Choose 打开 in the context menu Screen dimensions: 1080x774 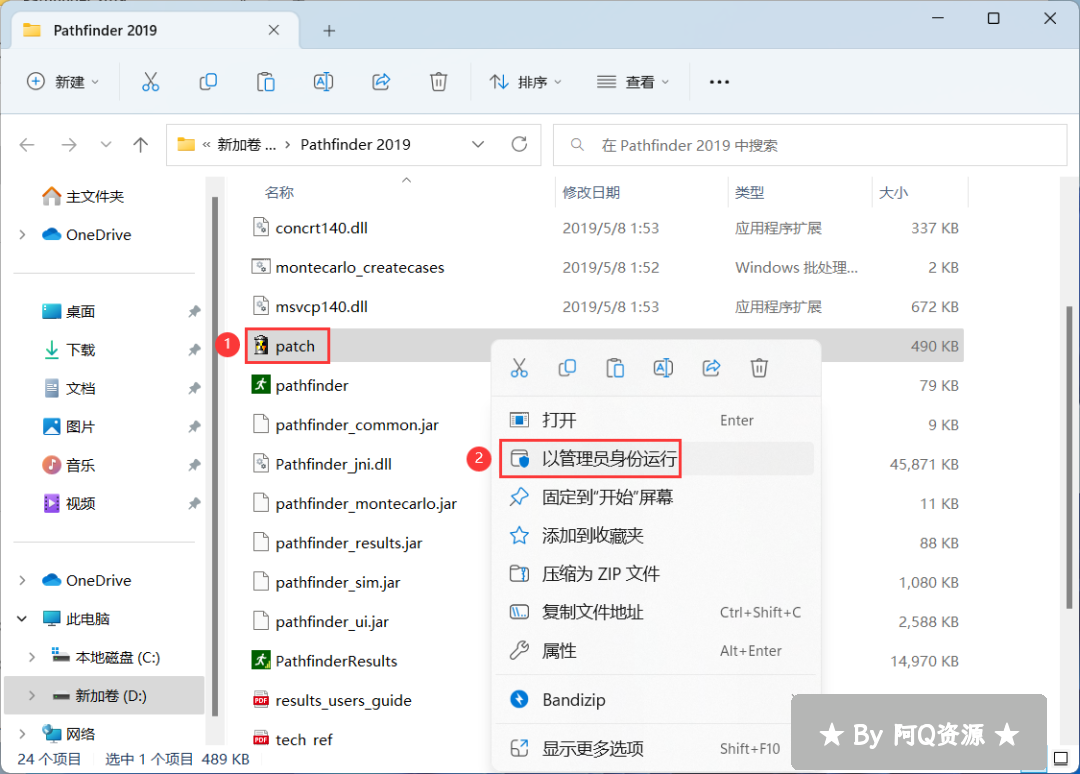coord(654,420)
